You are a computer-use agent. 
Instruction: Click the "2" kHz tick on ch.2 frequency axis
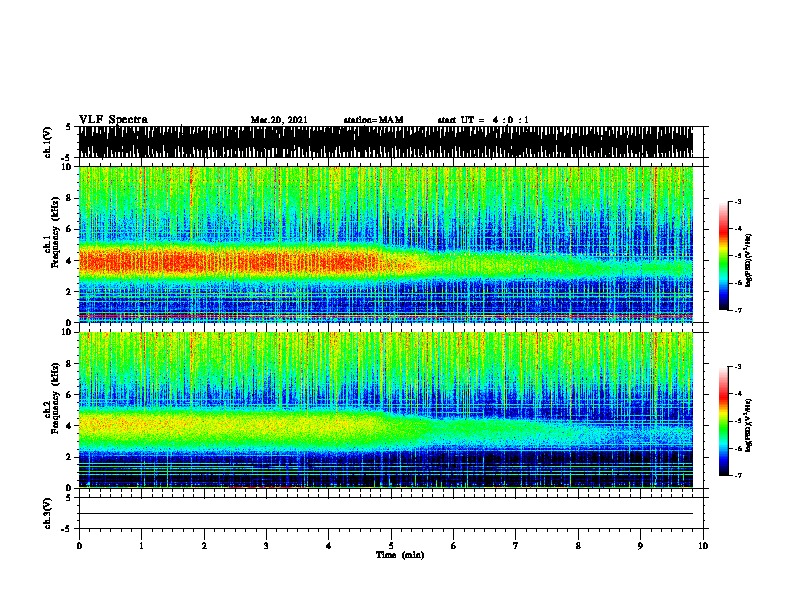(69, 457)
